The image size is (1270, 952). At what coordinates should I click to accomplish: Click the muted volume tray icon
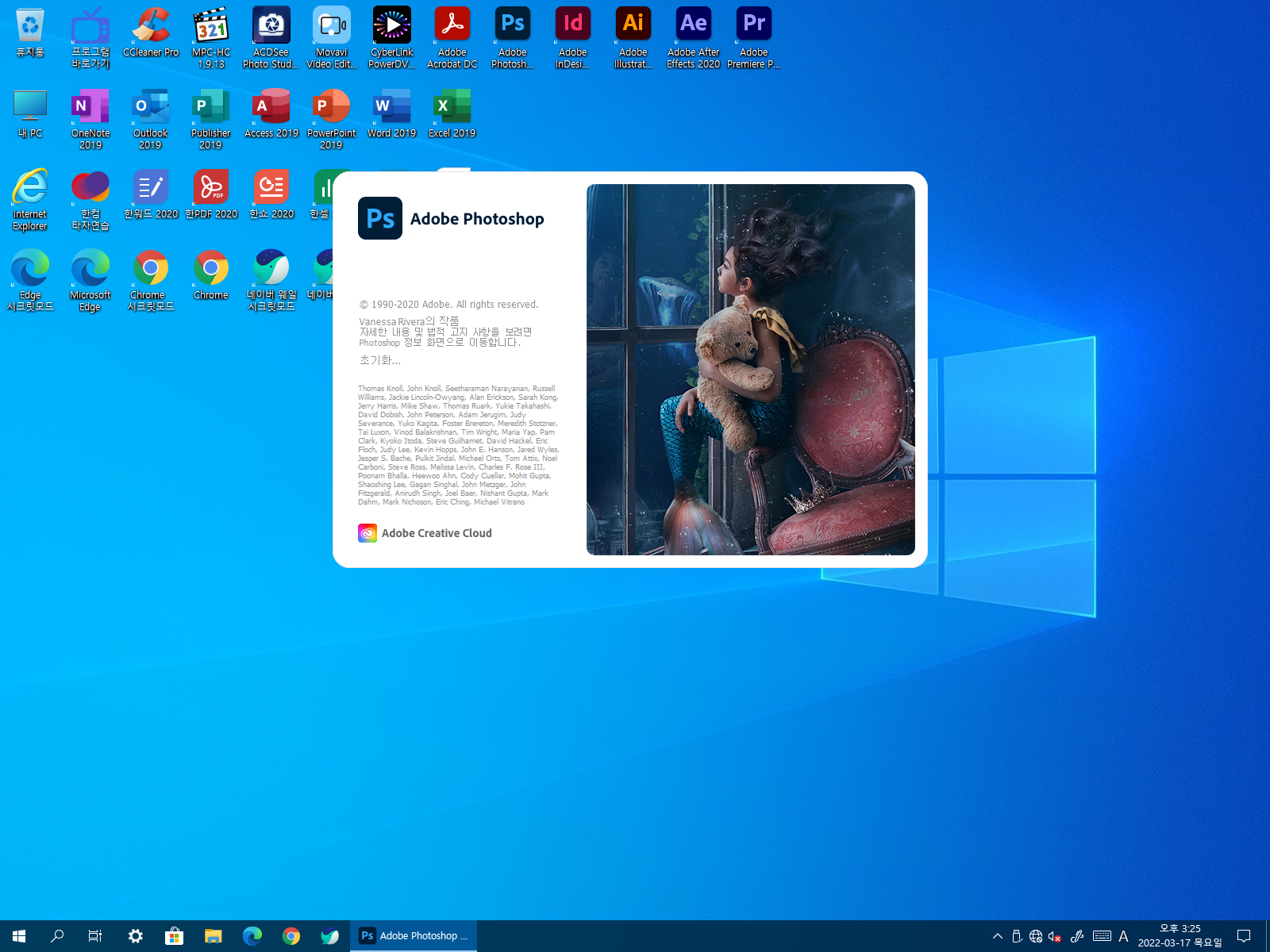tap(1055, 936)
